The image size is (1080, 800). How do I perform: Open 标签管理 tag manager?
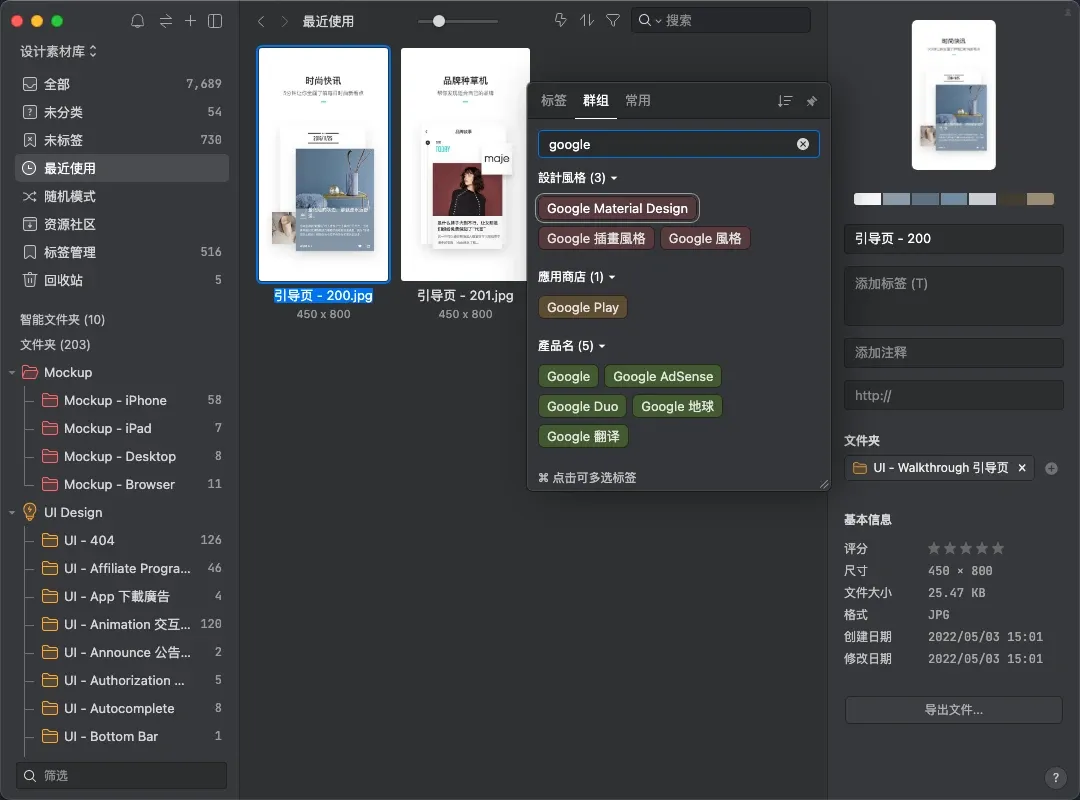122,252
